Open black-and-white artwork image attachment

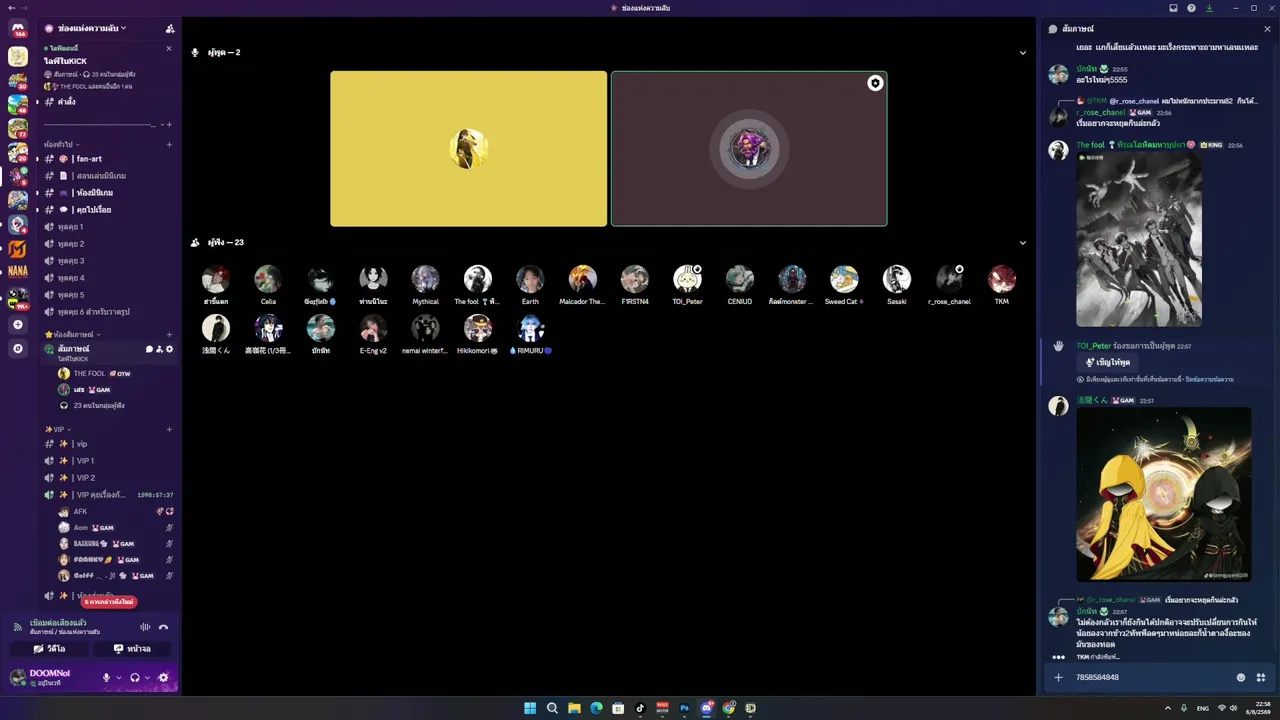(x=1139, y=239)
